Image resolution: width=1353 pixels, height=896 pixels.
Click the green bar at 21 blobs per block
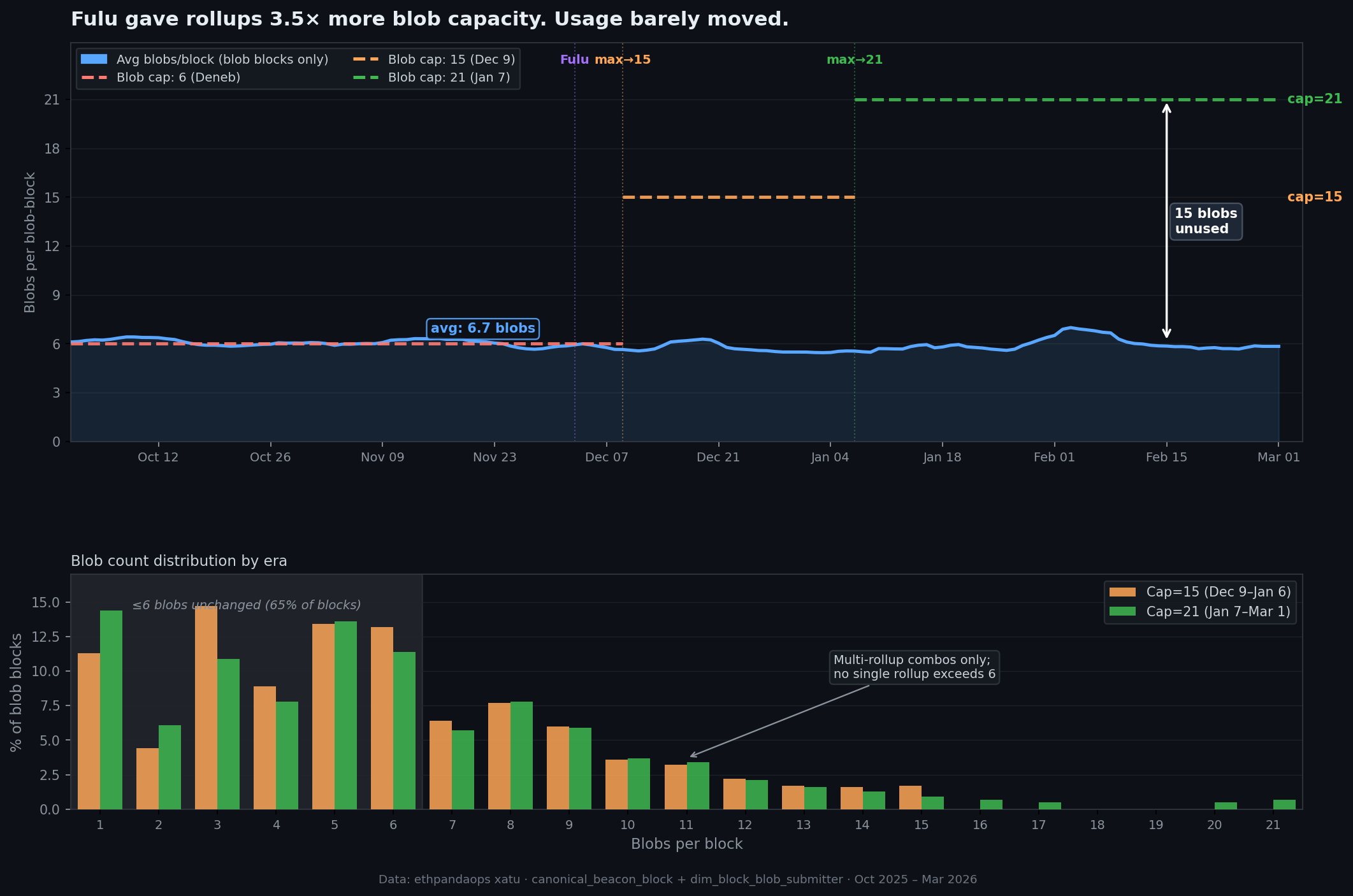click(x=1284, y=804)
